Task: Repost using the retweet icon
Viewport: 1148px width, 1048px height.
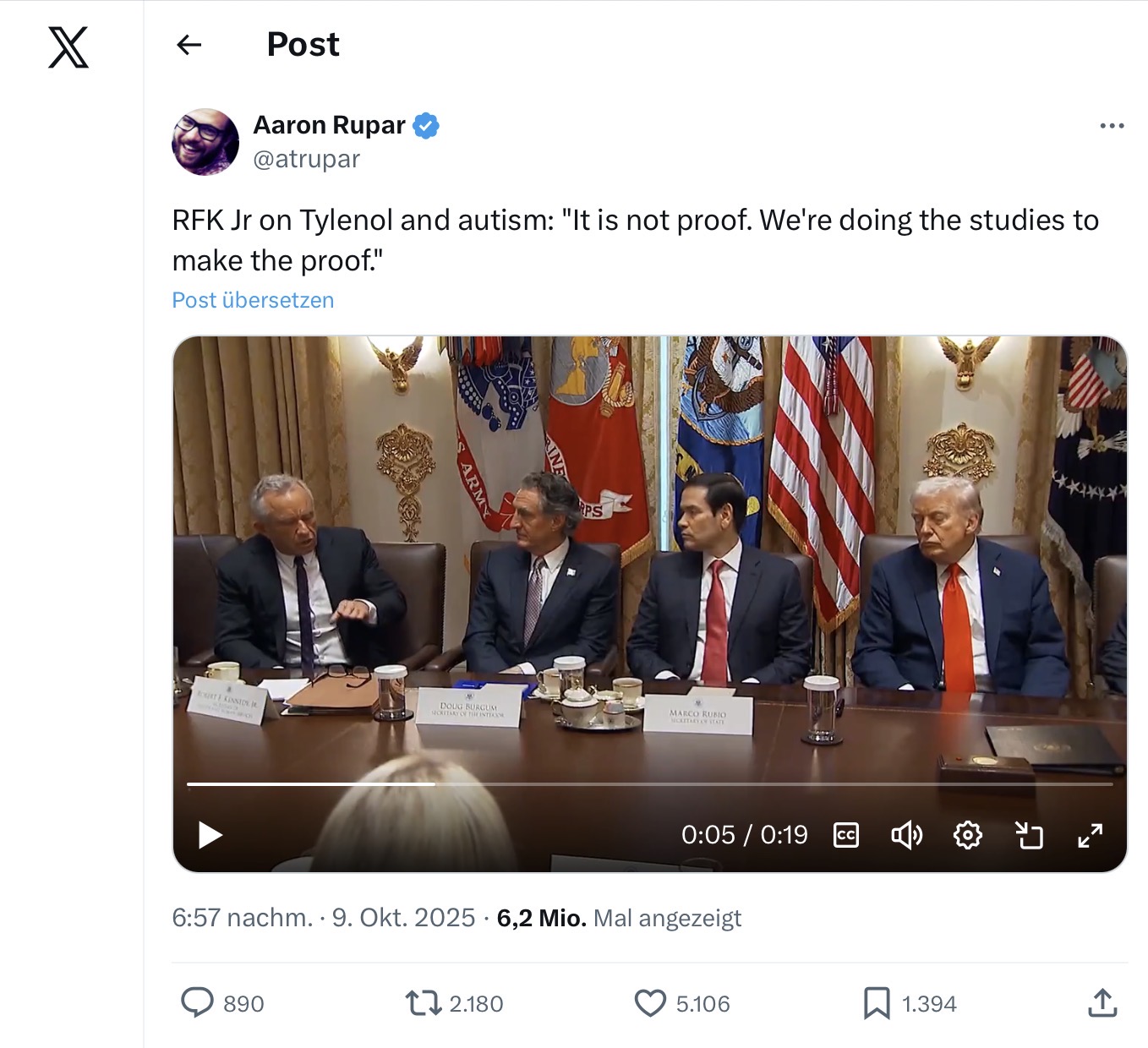Action: [423, 1003]
